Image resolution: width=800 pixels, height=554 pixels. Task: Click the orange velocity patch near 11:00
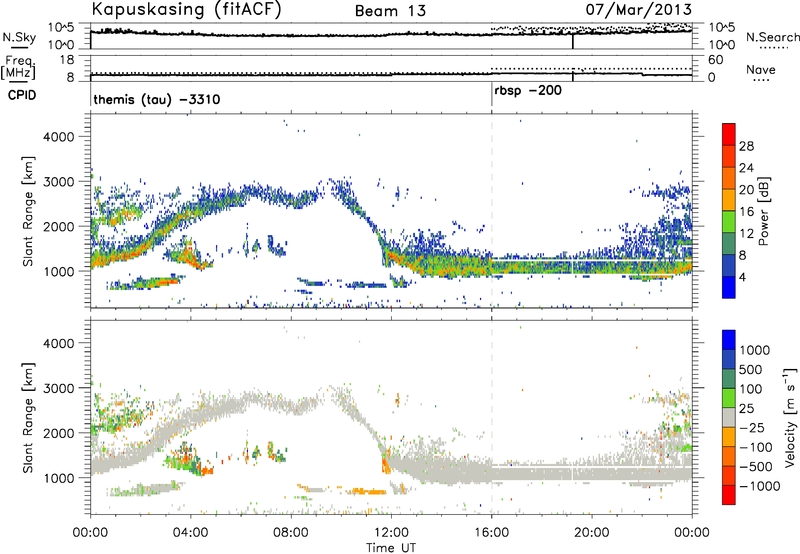tap(368, 492)
